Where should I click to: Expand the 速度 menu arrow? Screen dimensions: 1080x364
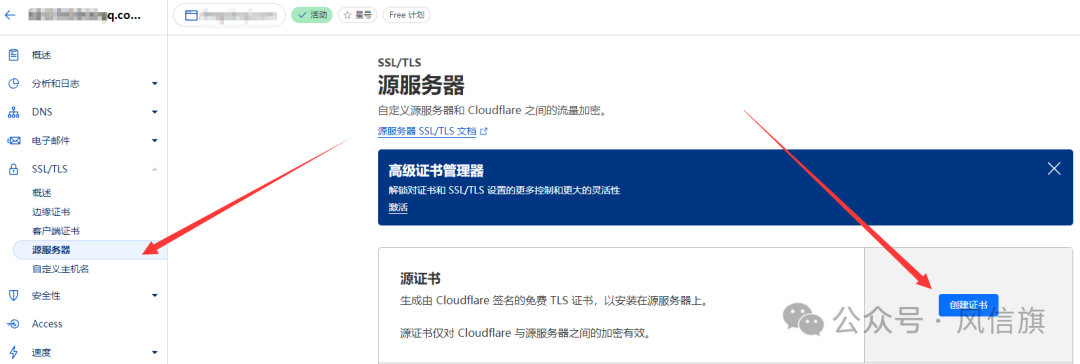(x=154, y=352)
